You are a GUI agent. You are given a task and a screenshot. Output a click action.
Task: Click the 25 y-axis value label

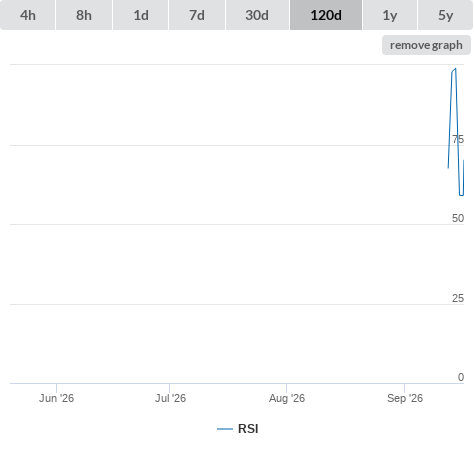(458, 298)
